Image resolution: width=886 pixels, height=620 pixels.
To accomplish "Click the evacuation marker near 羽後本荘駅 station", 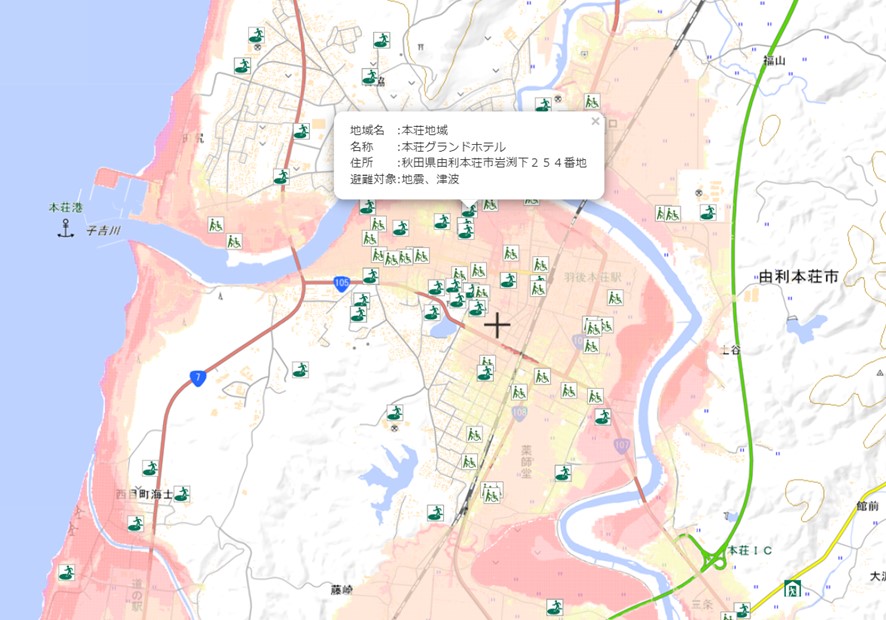I will 539,262.
